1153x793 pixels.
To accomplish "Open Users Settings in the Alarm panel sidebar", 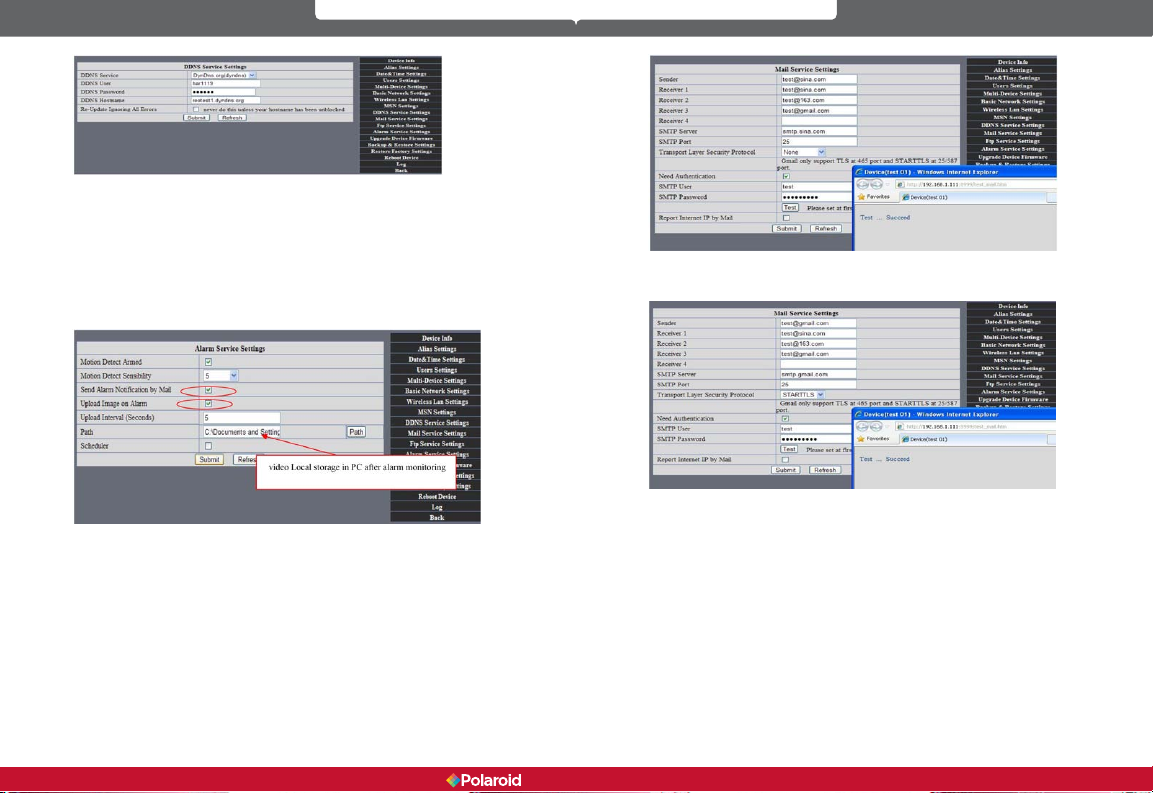I will tap(437, 370).
